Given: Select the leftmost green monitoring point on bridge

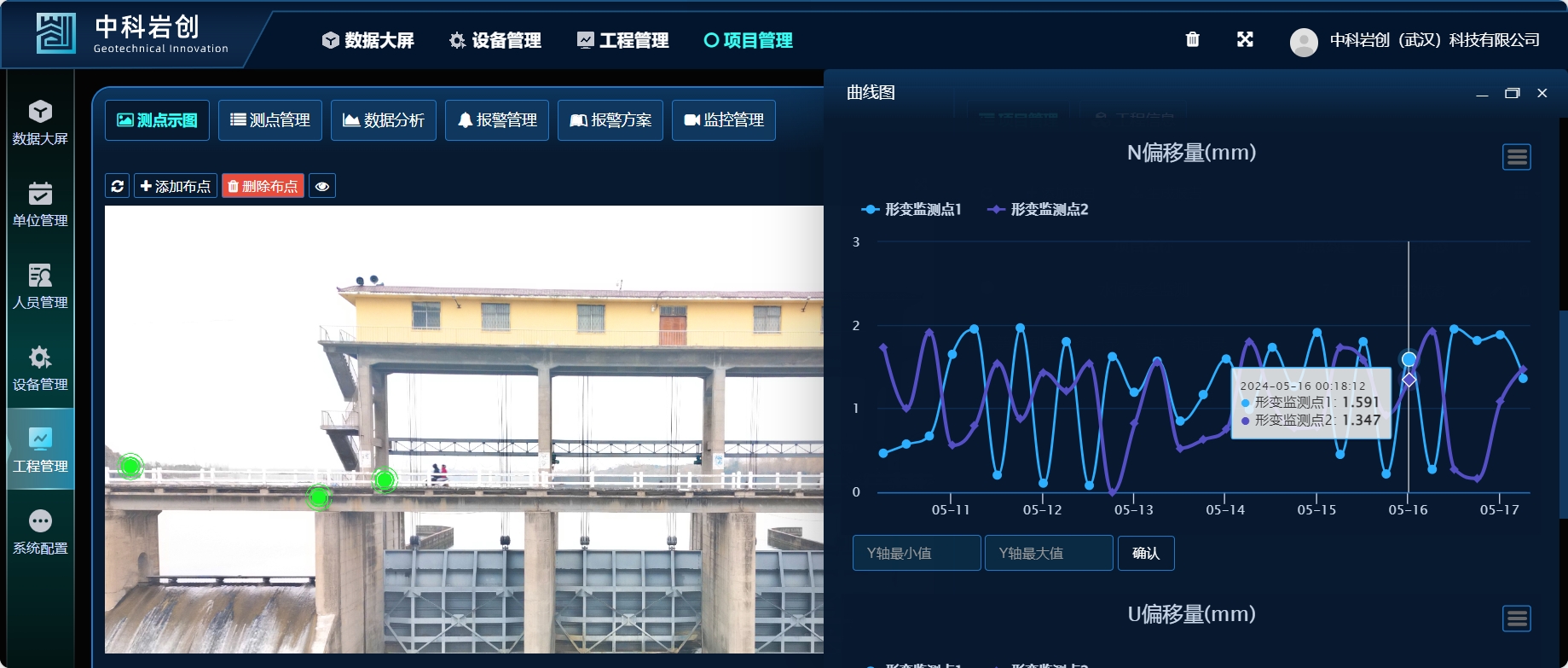Looking at the screenshot, I should click(130, 466).
